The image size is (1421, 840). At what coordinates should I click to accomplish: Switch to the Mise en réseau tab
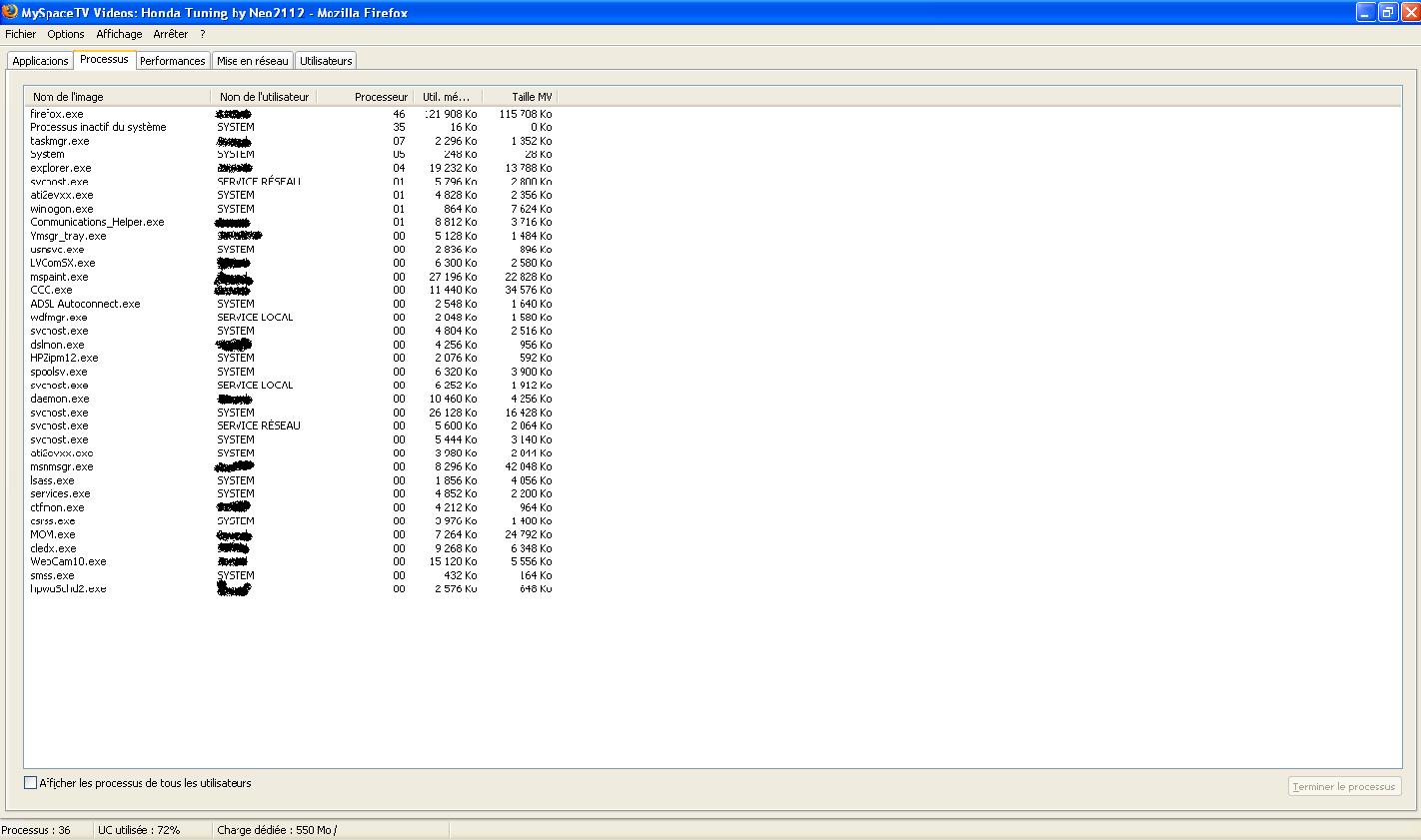pyautogui.click(x=252, y=61)
